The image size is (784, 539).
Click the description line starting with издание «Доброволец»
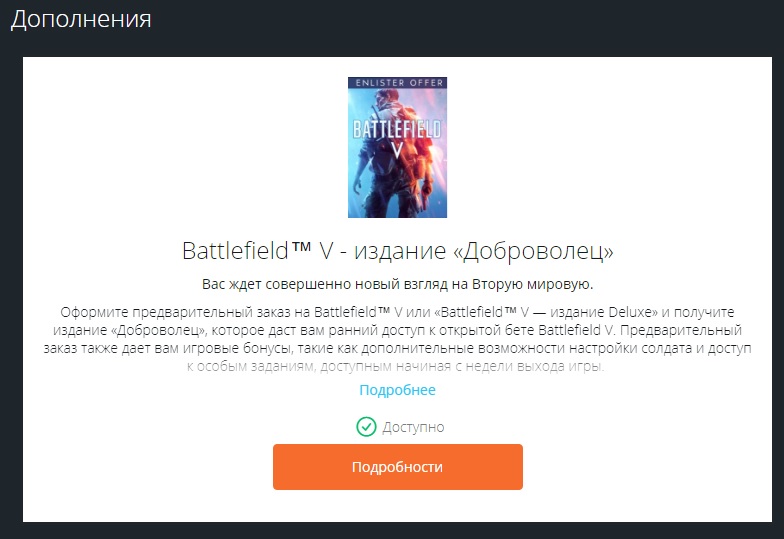tap(398, 330)
